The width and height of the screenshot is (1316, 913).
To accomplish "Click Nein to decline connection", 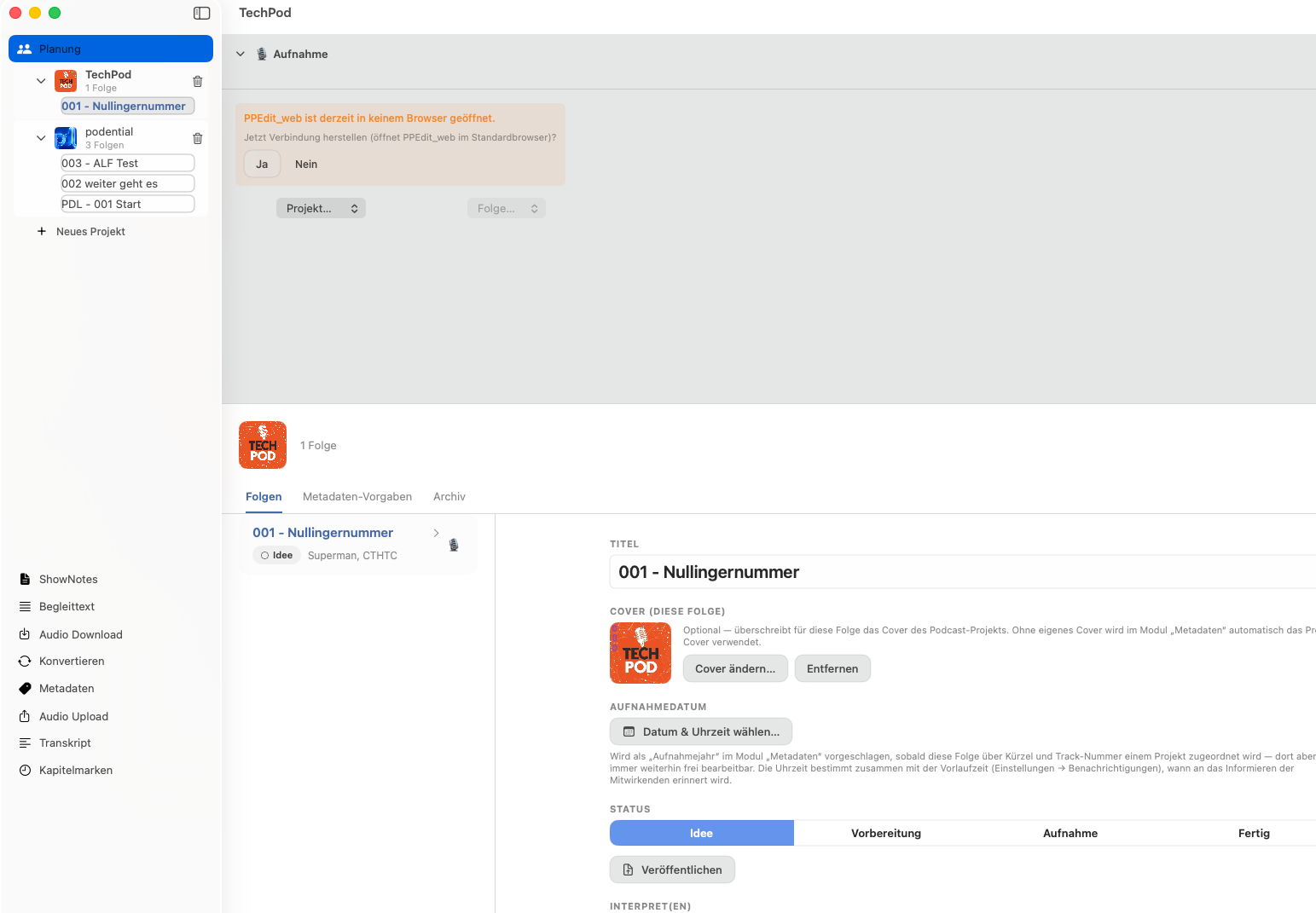I will (306, 164).
